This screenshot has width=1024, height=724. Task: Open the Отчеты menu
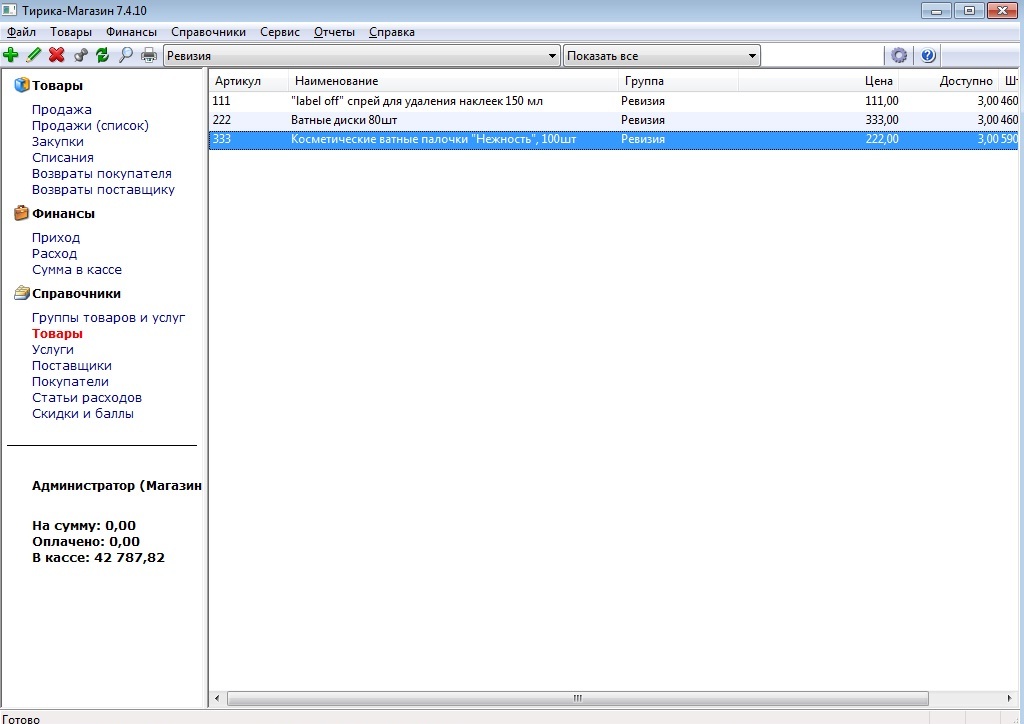coord(334,32)
